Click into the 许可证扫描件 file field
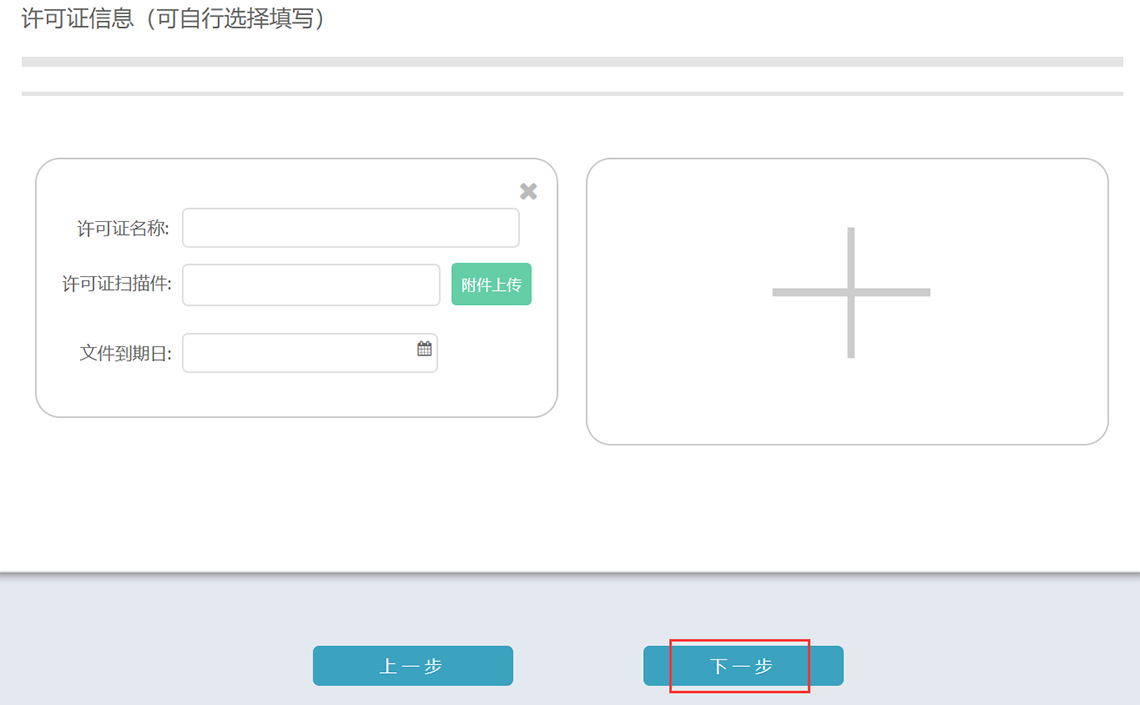Screen dimensions: 1140x705 click(310, 285)
